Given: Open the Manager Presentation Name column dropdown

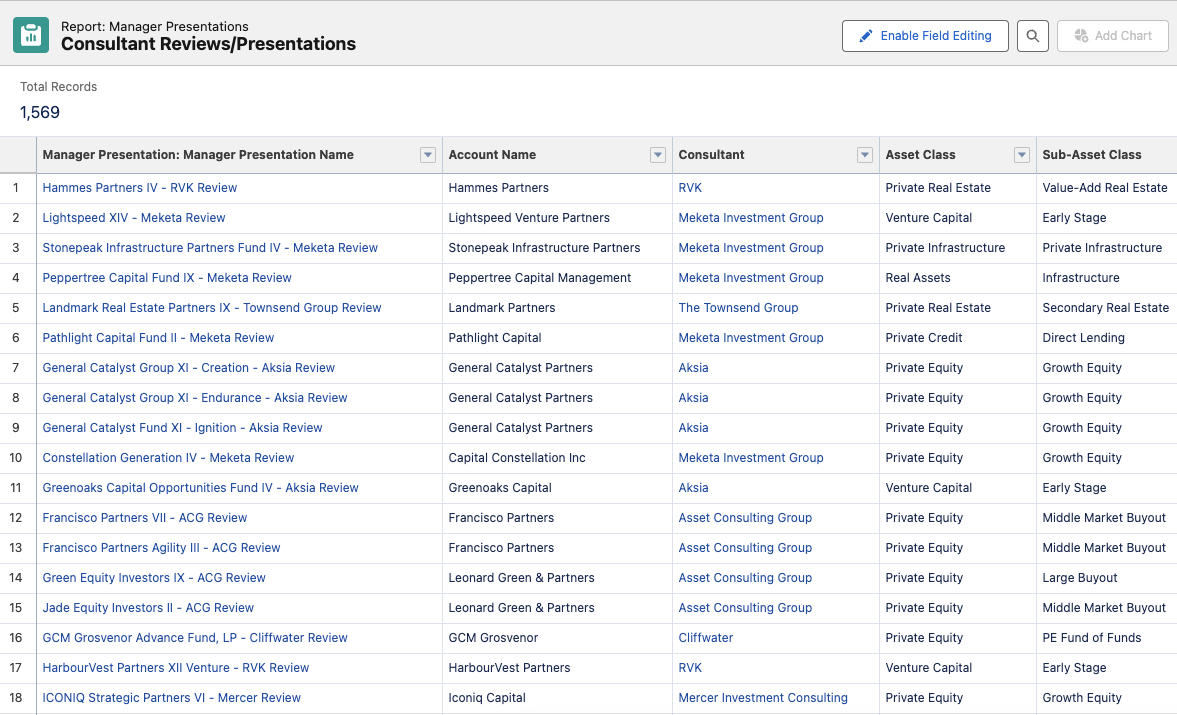Looking at the screenshot, I should pyautogui.click(x=428, y=155).
